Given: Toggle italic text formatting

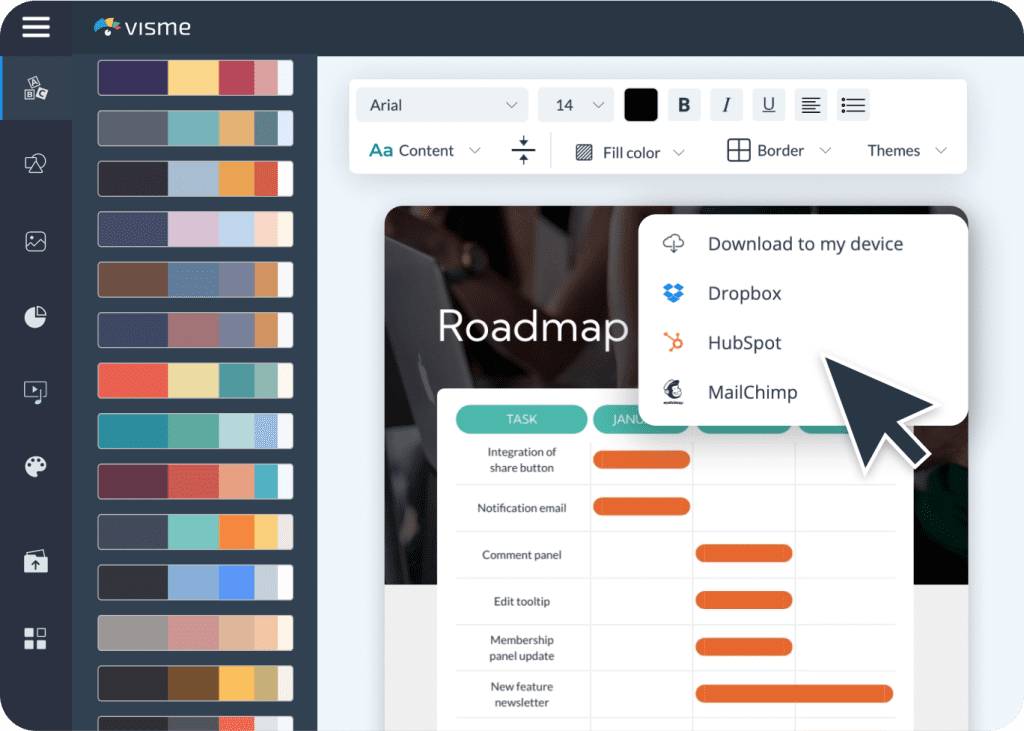Looking at the screenshot, I should (726, 104).
